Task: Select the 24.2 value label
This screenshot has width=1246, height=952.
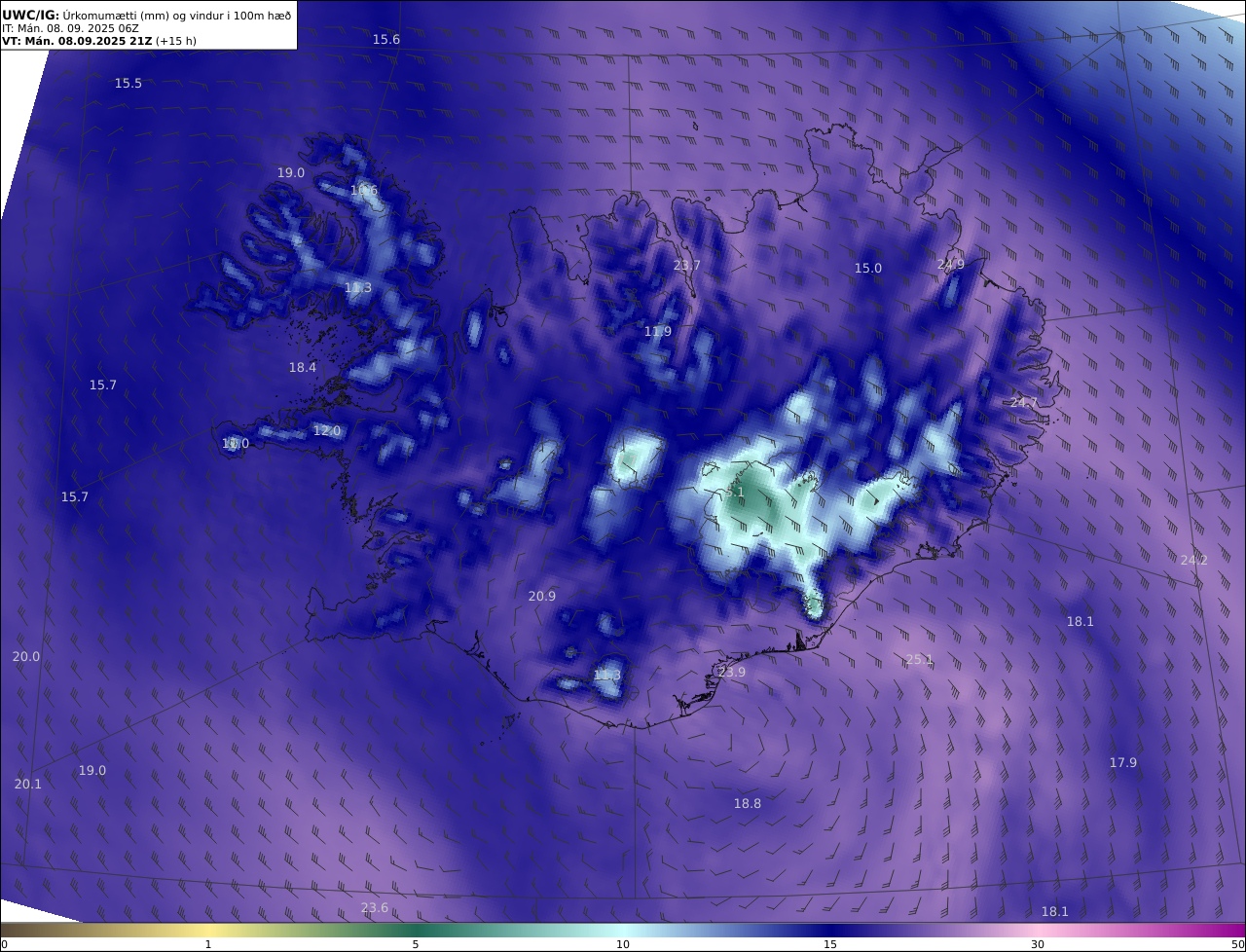Action: [1194, 561]
